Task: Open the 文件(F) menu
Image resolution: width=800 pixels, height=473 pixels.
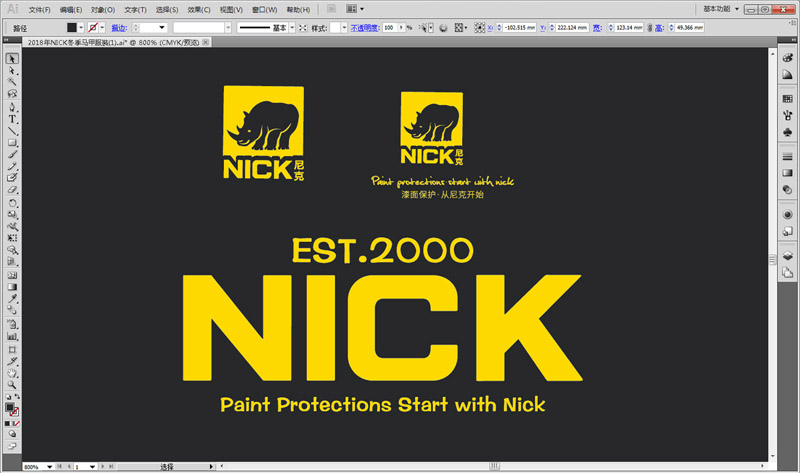Action: [x=39, y=10]
